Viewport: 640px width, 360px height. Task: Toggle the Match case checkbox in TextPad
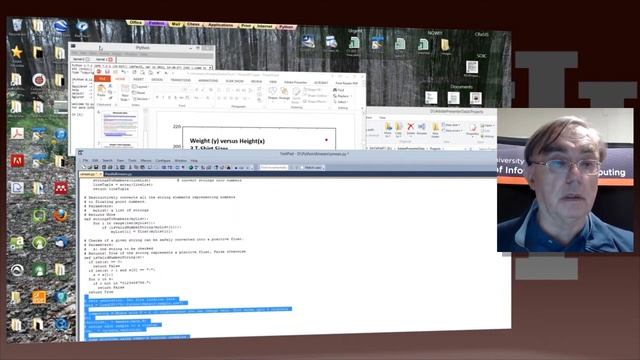point(302,167)
